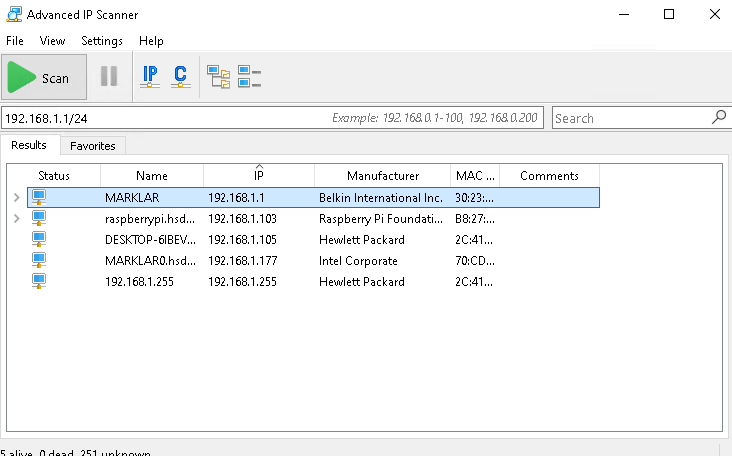732x456 pixels.
Task: Click the IP toolbar icon
Action: (150, 77)
